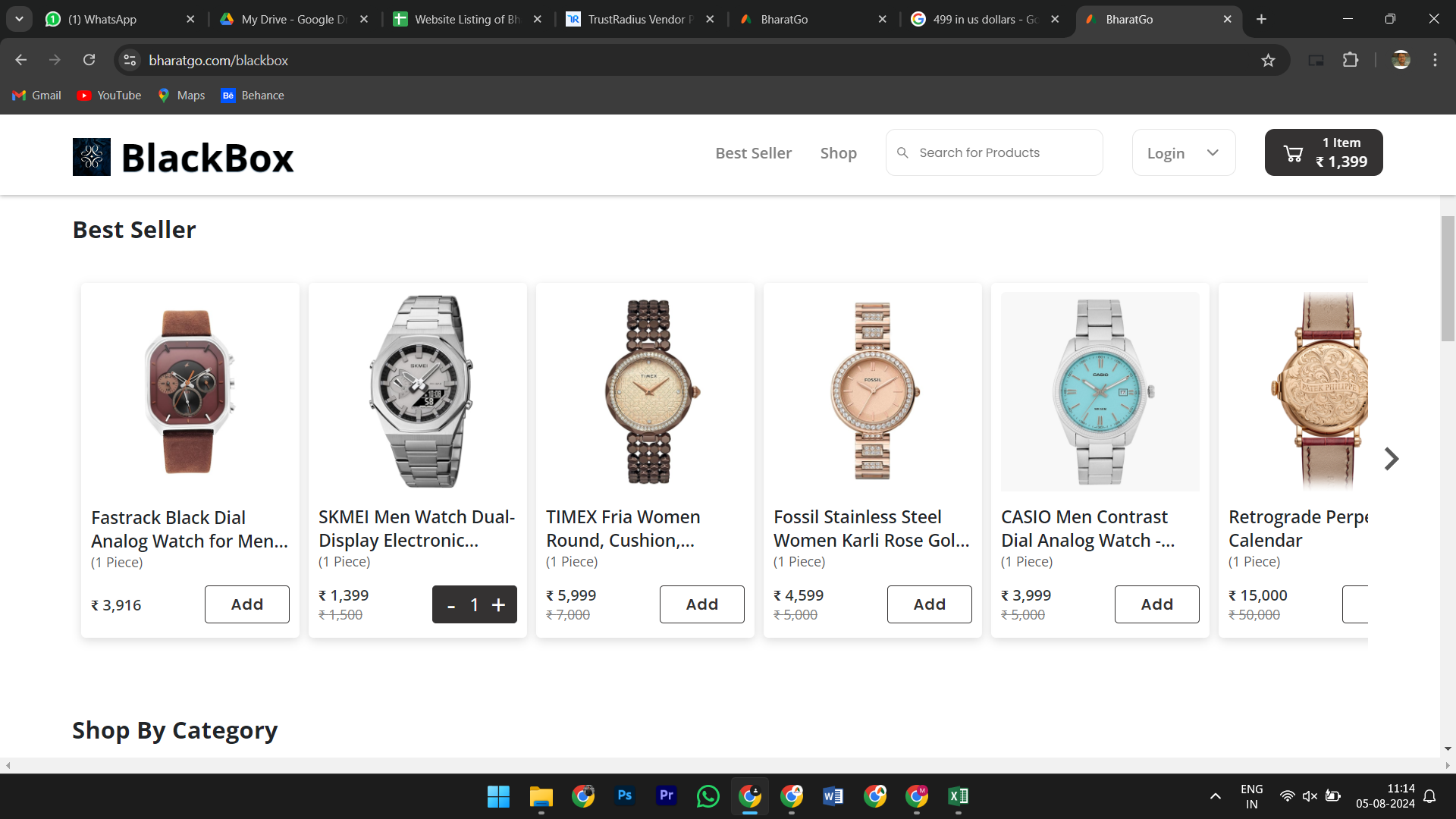Add the CASIO Men Contrast watch
This screenshot has width=1456, height=819.
1156,604
